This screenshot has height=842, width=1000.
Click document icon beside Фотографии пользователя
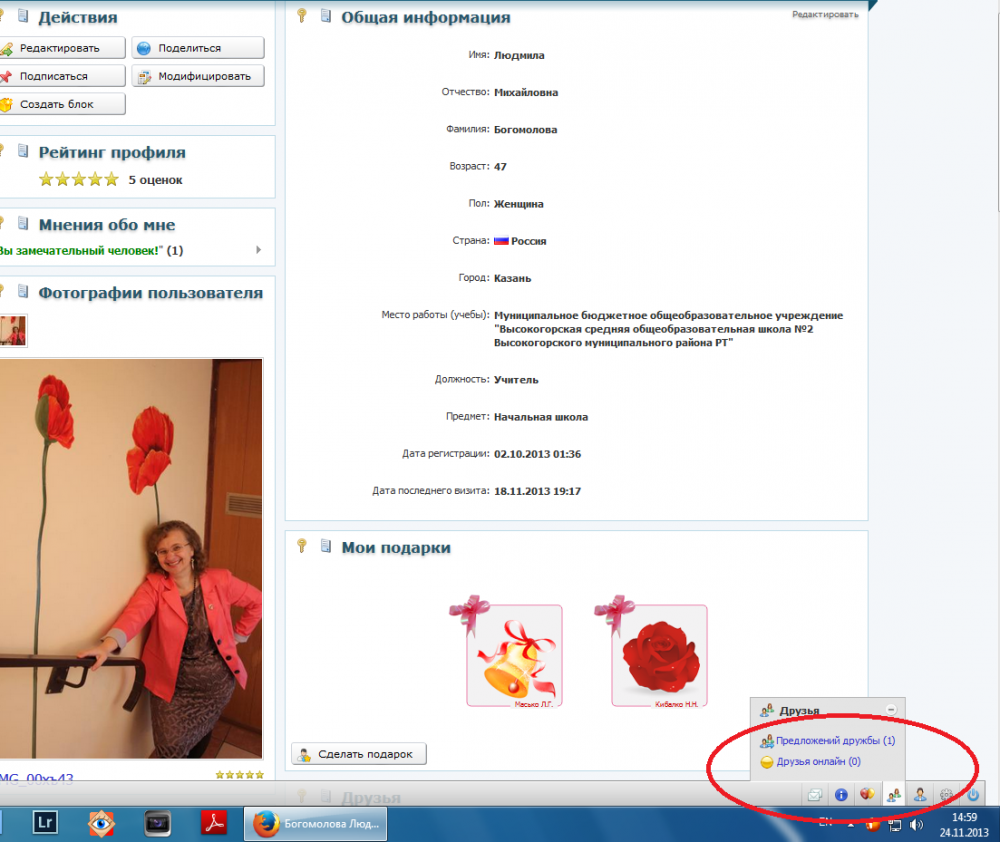[23, 292]
